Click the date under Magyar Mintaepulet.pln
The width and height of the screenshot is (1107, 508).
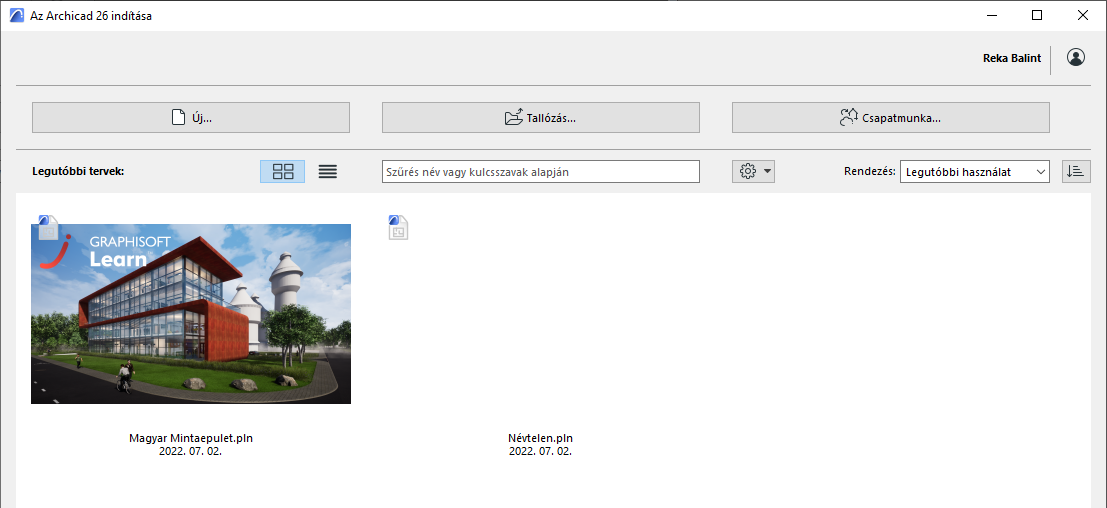pyautogui.click(x=191, y=451)
